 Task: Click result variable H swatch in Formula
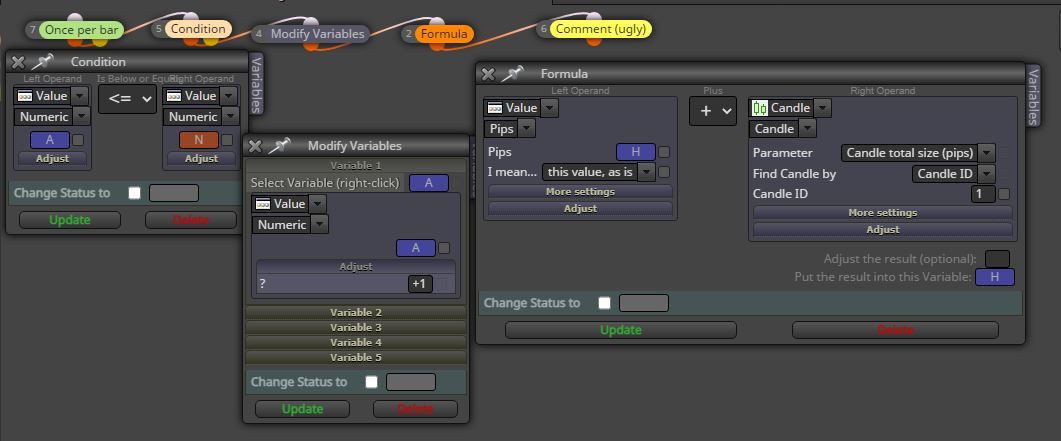995,277
